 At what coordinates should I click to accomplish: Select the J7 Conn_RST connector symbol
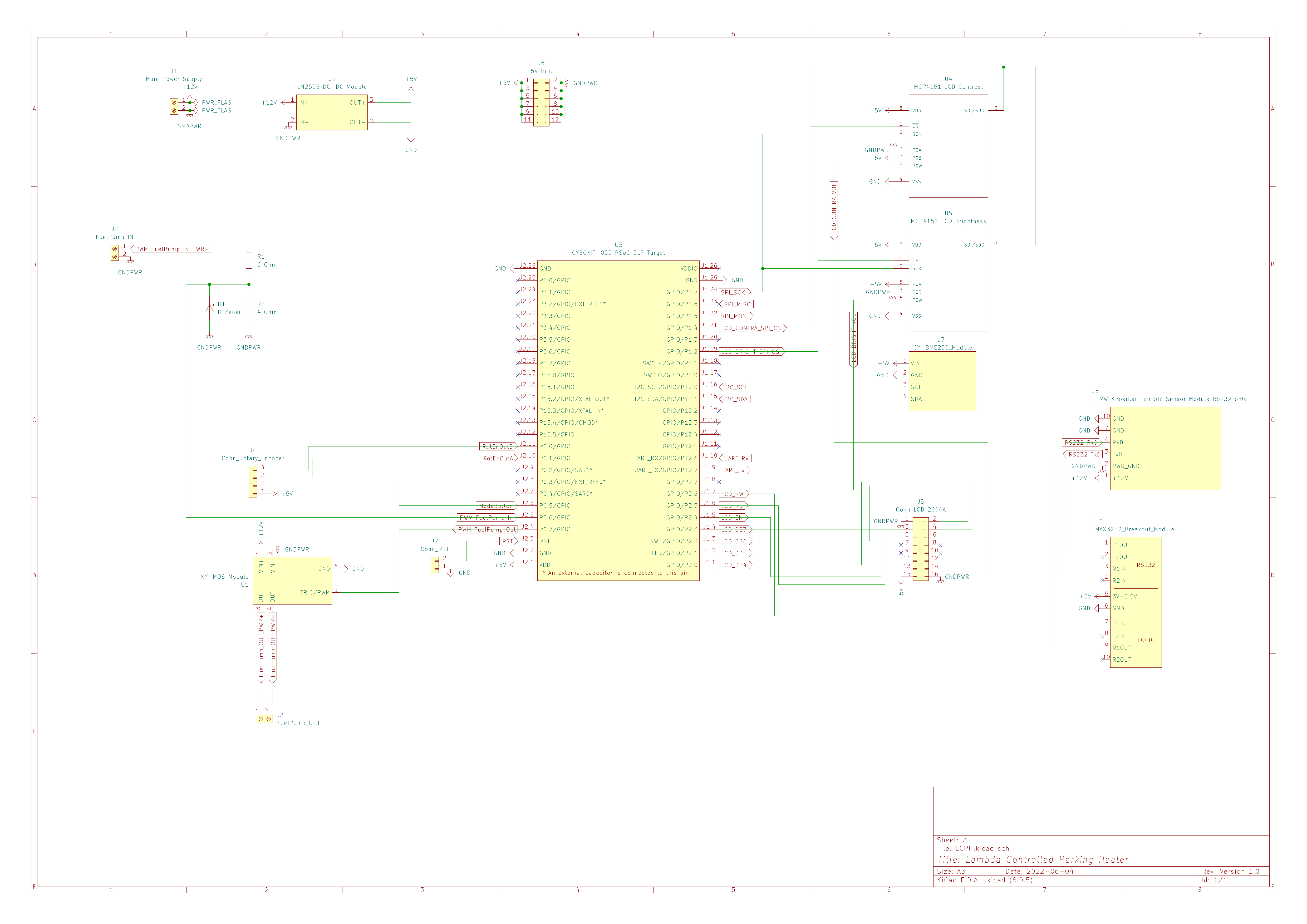point(435,564)
